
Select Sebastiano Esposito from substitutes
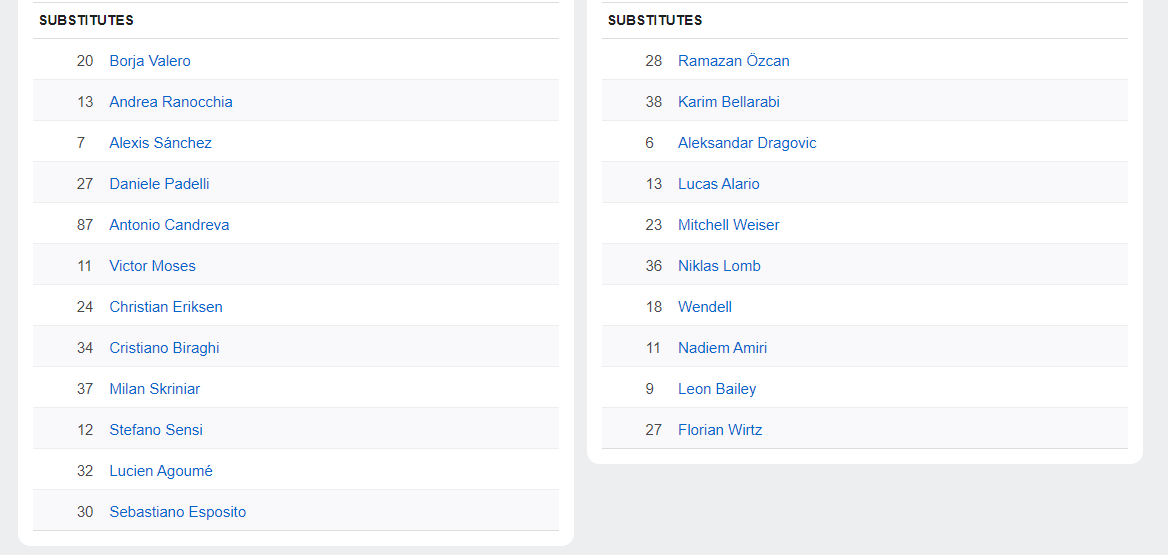tap(178, 512)
